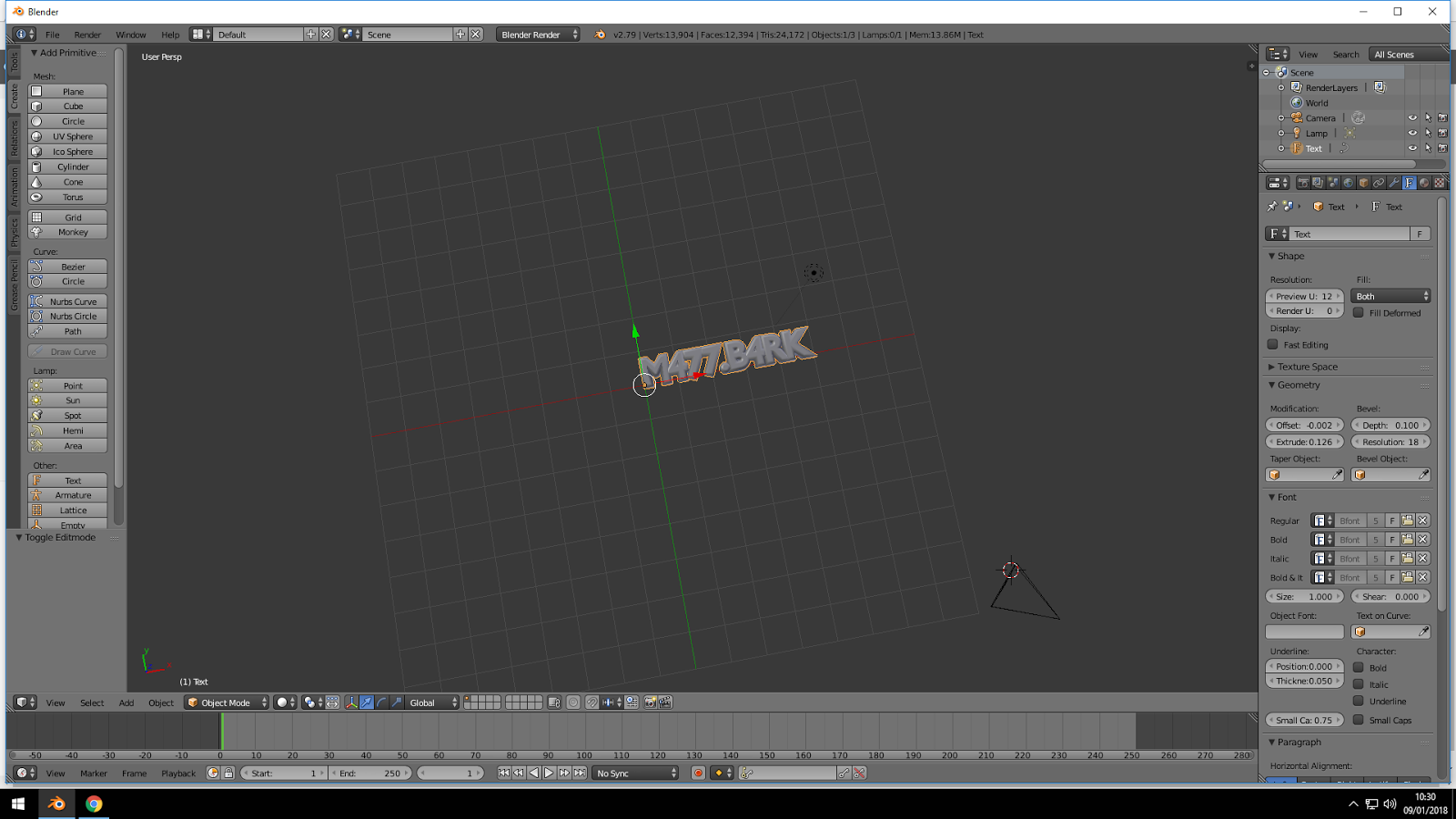Open the Material properties tab (sphere icon)

1424,182
